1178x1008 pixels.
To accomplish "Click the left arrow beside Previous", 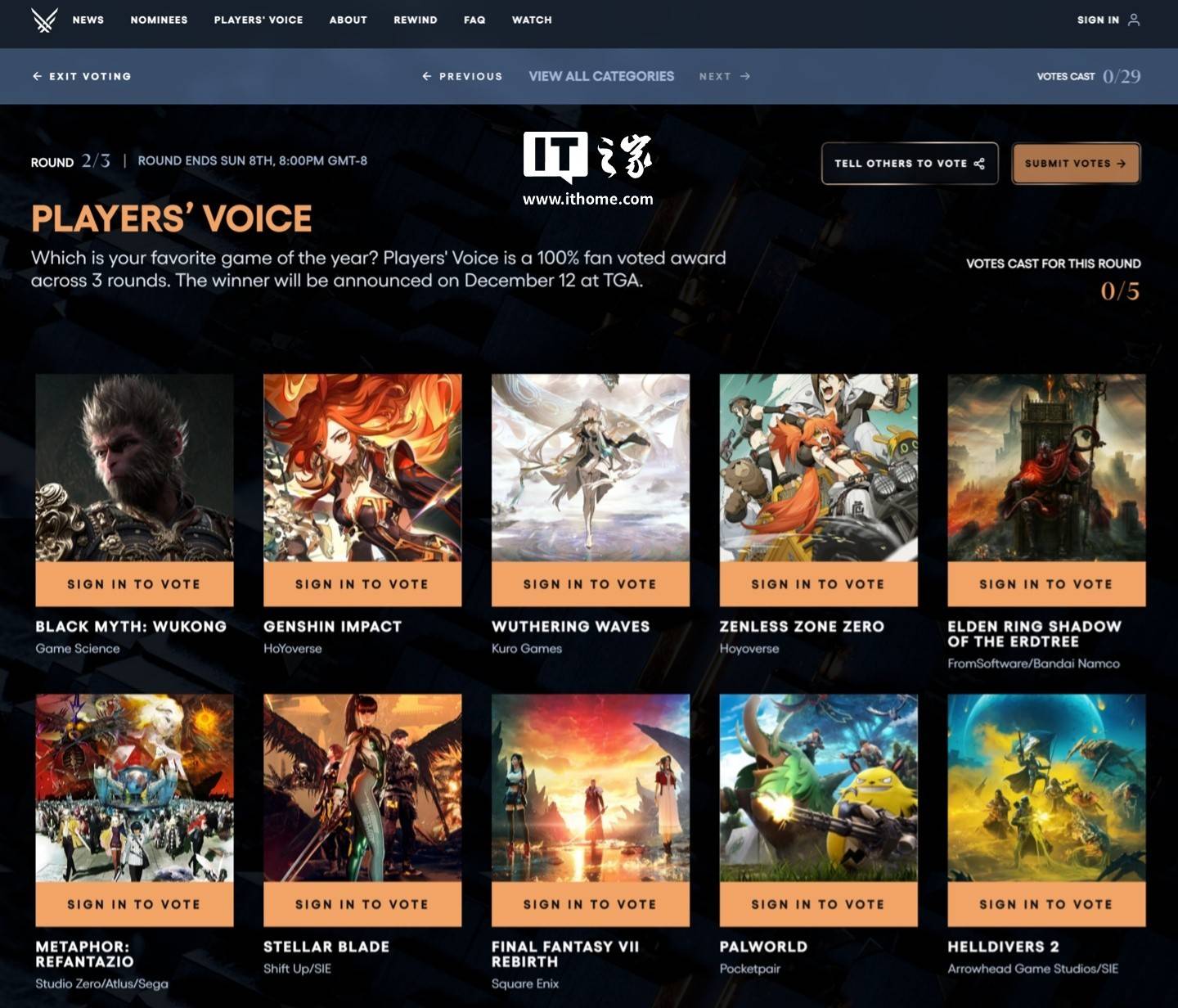I will click(x=426, y=76).
